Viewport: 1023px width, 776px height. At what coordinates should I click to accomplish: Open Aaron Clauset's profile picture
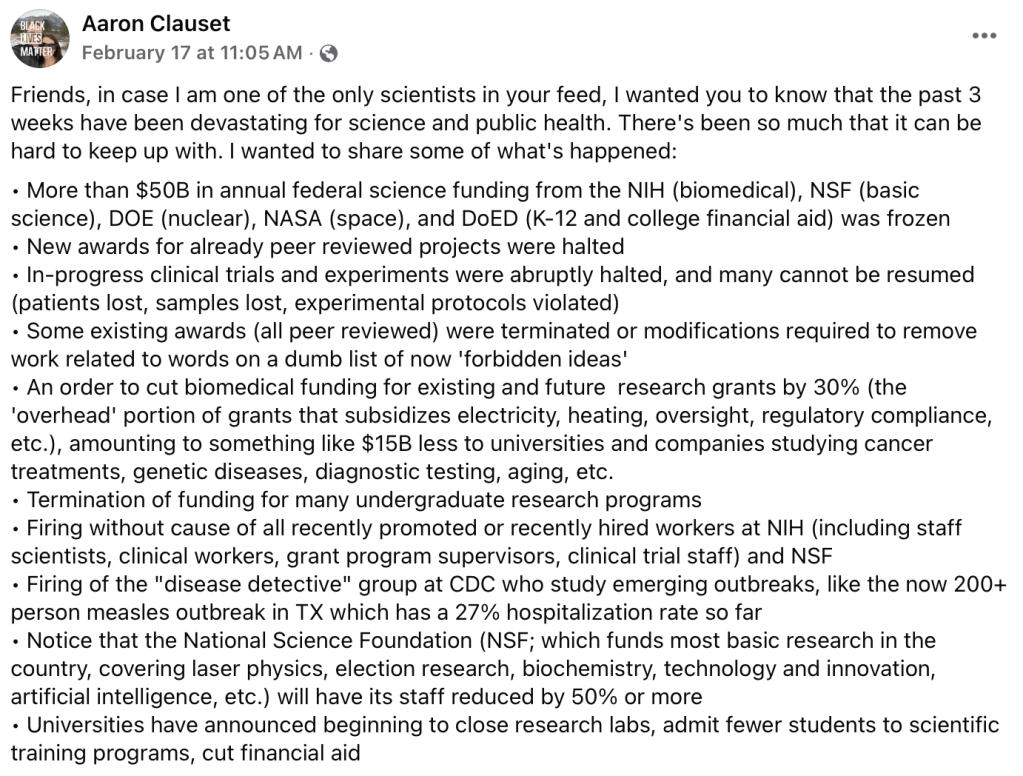[x=40, y=38]
